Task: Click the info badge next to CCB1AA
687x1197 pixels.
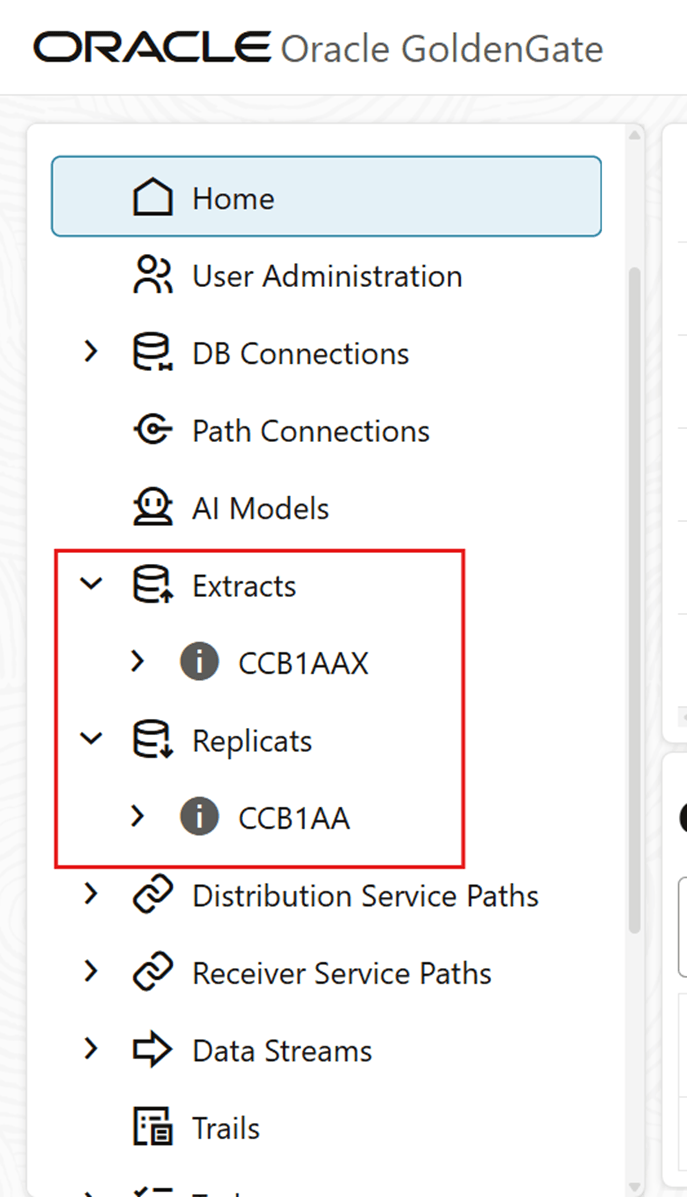Action: [x=199, y=817]
